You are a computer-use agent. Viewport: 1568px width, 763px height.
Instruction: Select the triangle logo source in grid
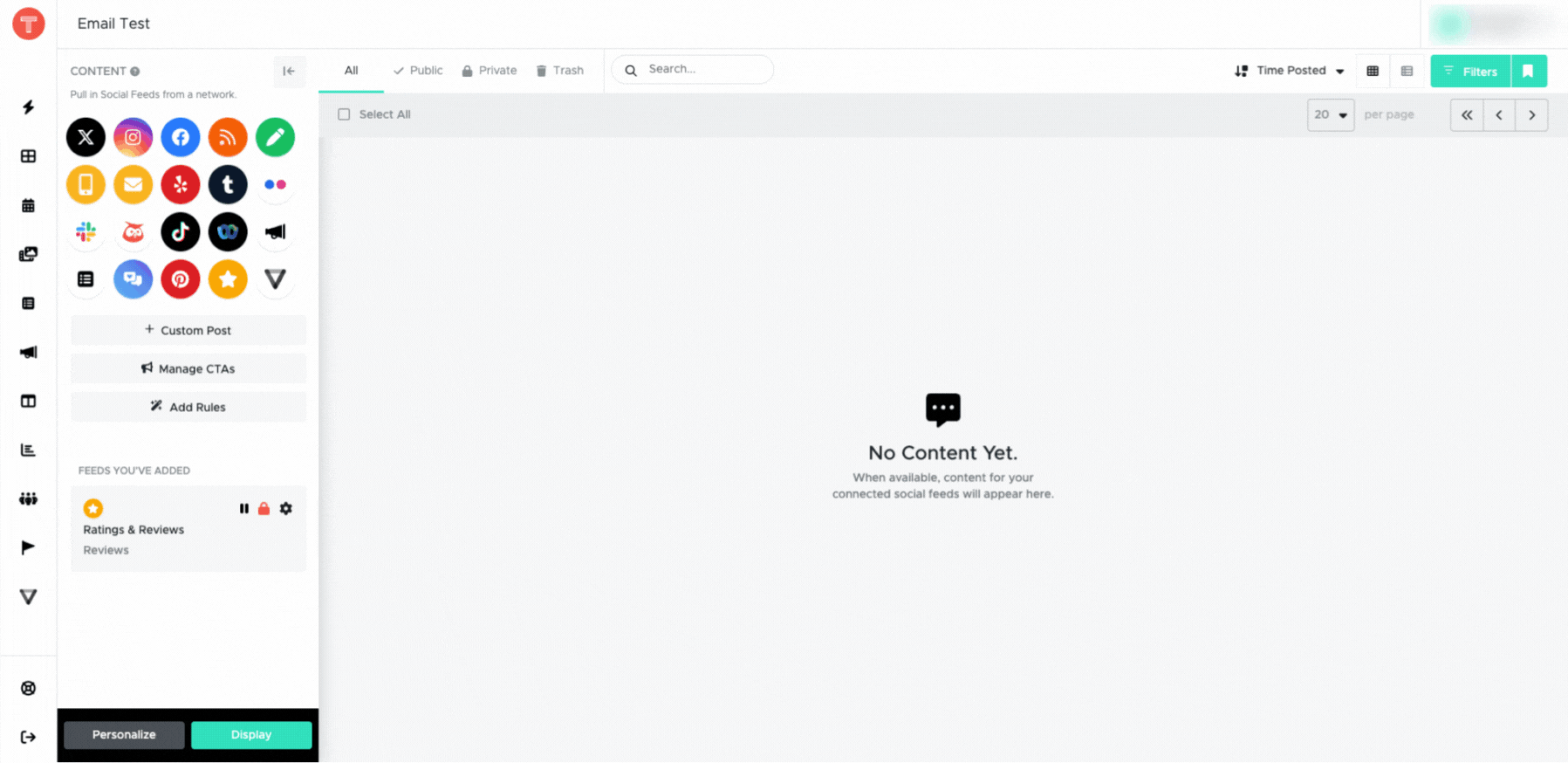(275, 279)
